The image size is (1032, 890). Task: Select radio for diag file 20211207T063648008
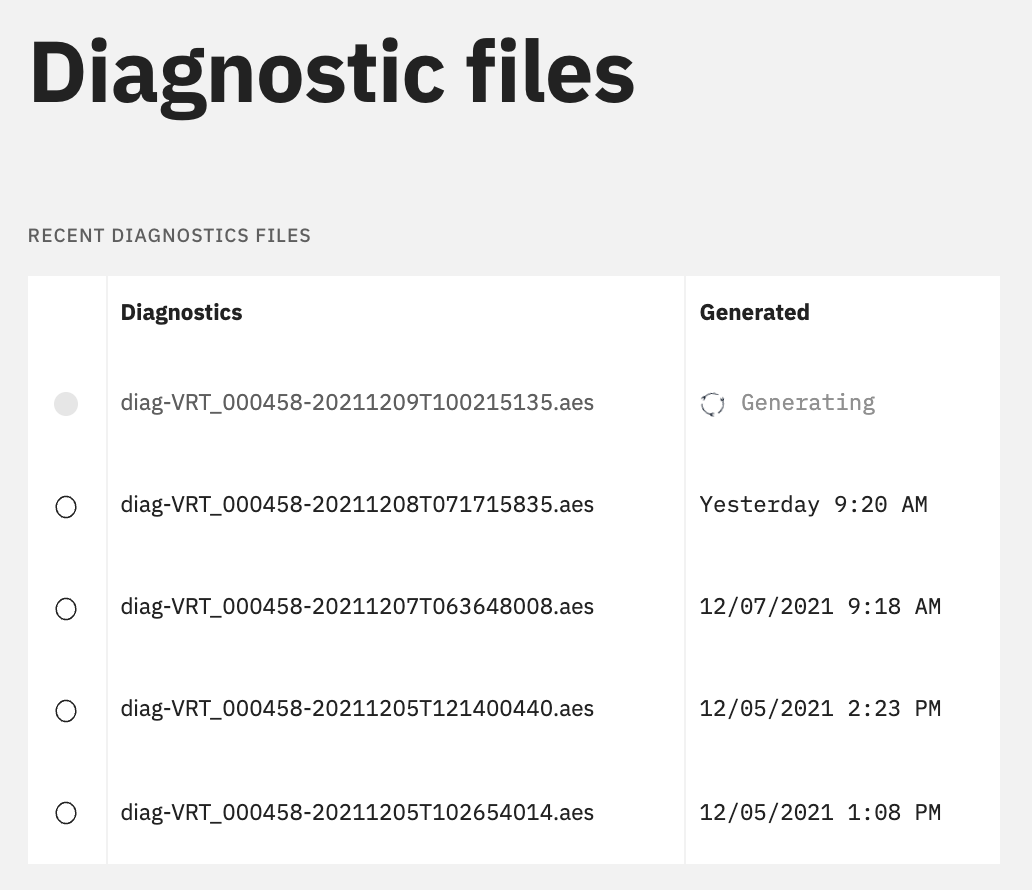(x=66, y=609)
